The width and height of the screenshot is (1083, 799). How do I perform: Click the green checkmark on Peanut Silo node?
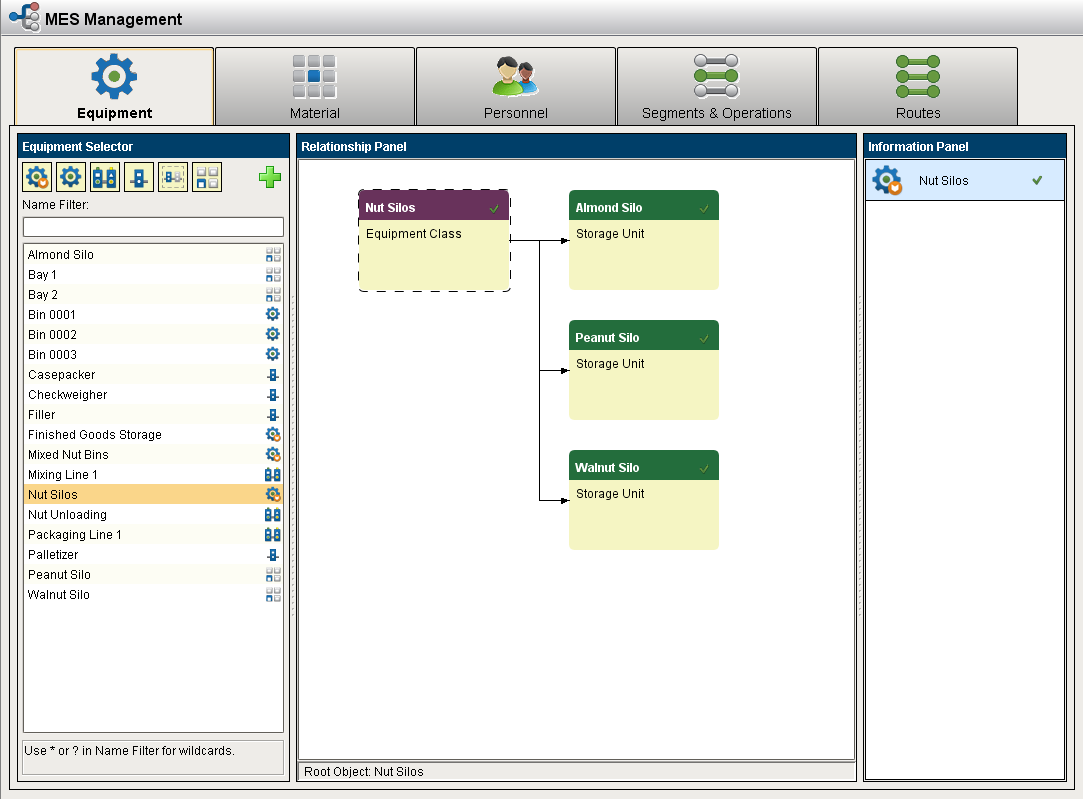tap(704, 338)
